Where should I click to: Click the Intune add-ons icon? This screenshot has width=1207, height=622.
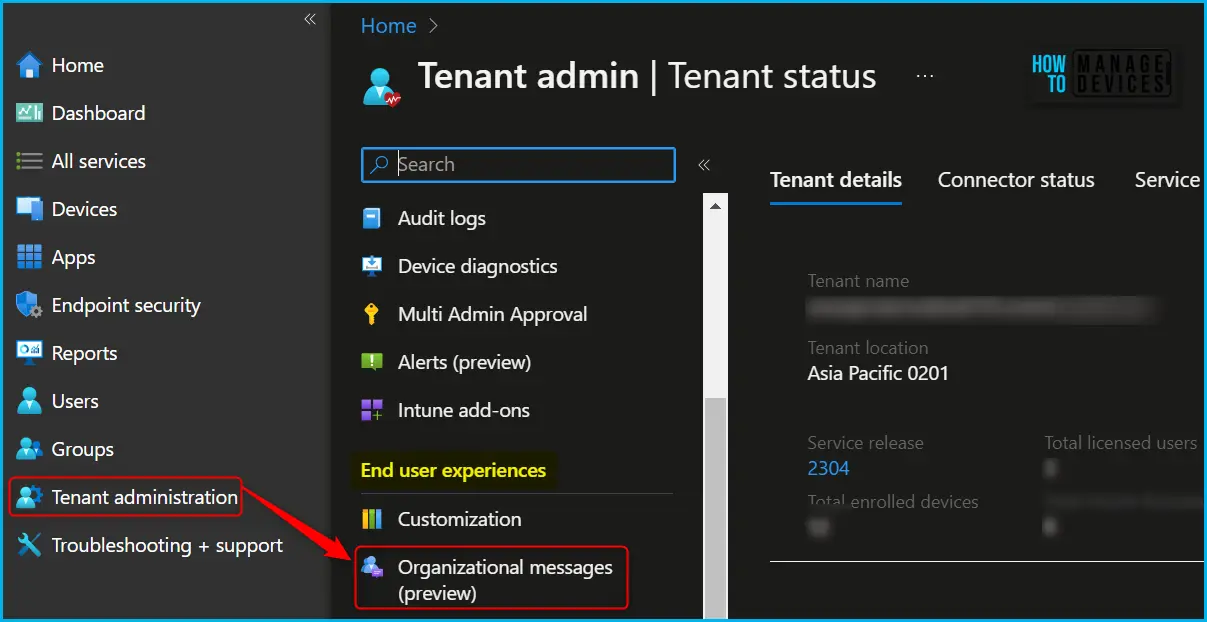[x=372, y=410]
